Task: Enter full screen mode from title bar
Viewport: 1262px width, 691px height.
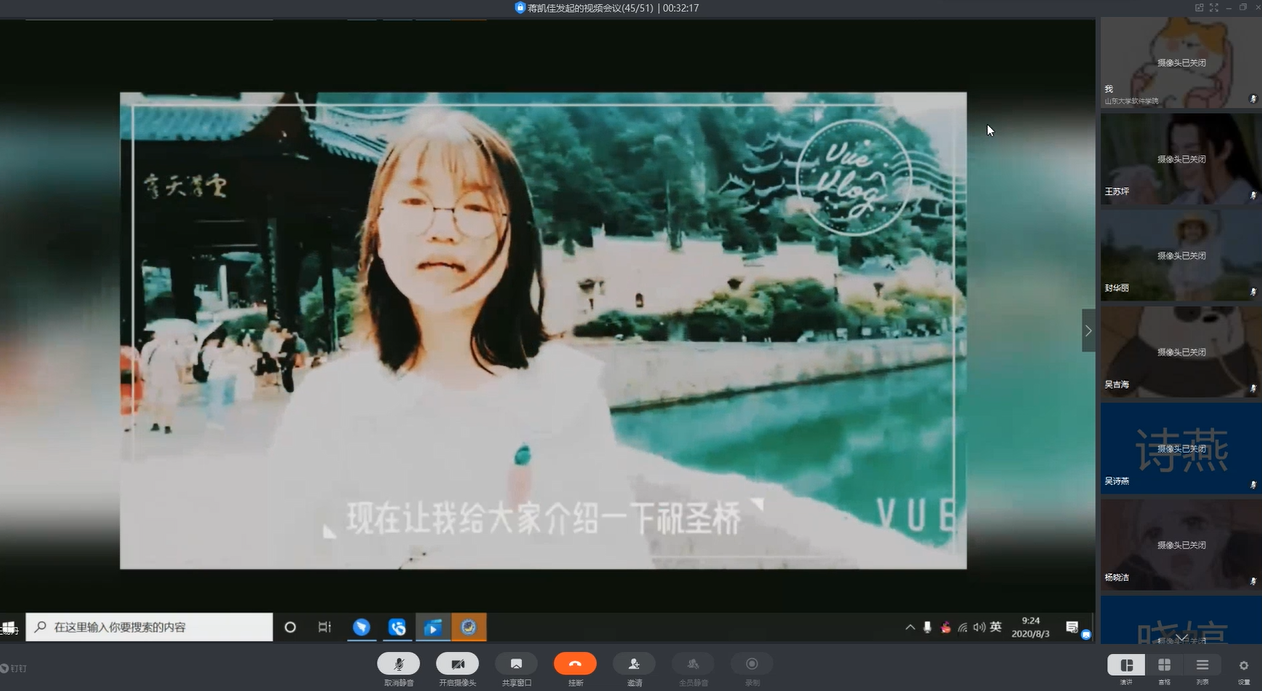Action: 1214,8
